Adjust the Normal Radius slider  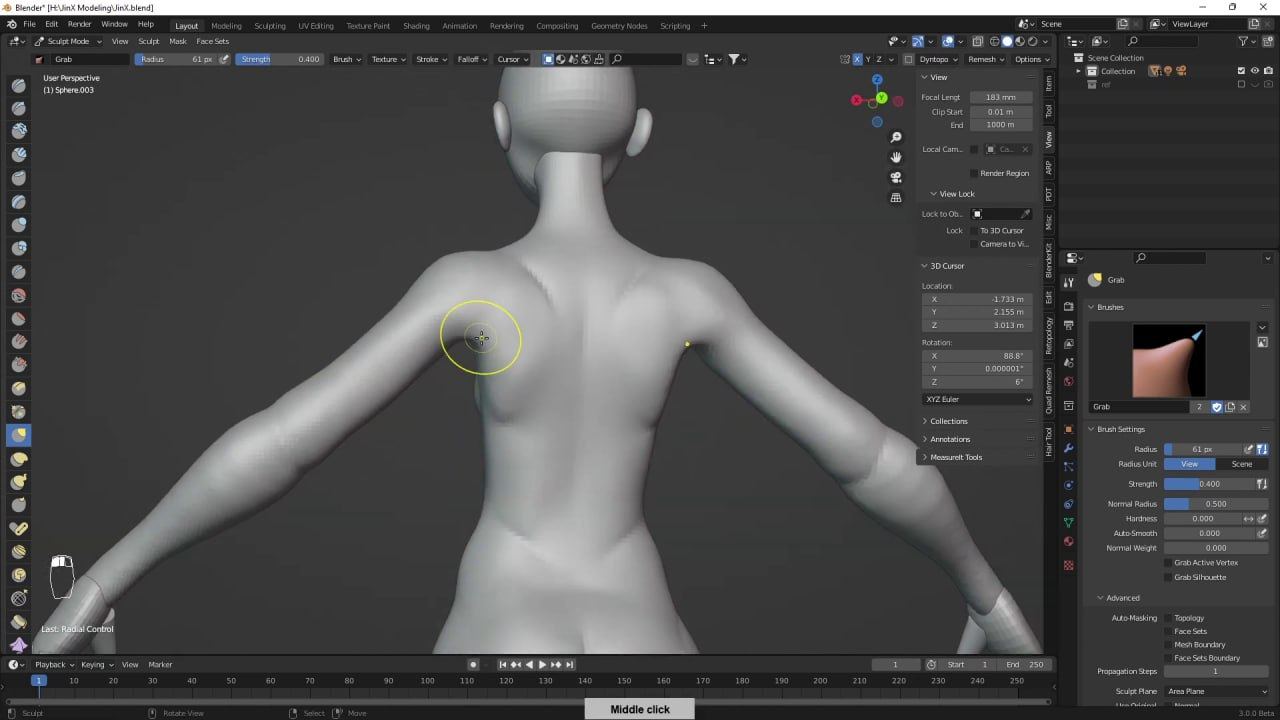pyautogui.click(x=1215, y=504)
